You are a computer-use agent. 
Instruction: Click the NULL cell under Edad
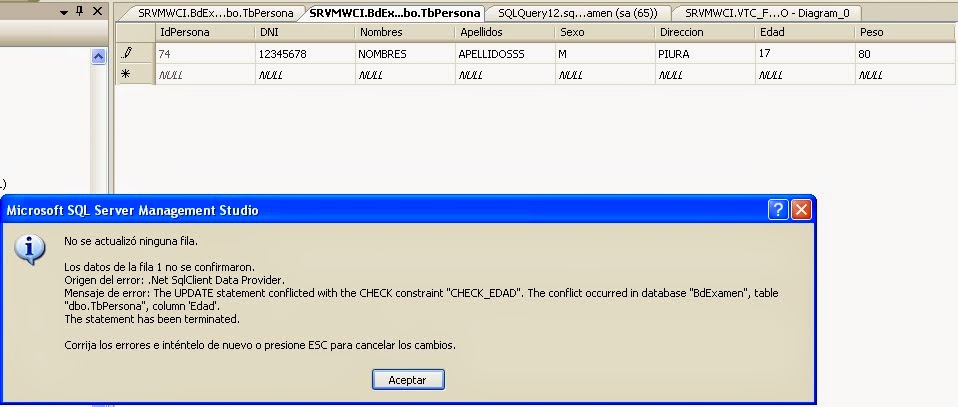(805, 75)
